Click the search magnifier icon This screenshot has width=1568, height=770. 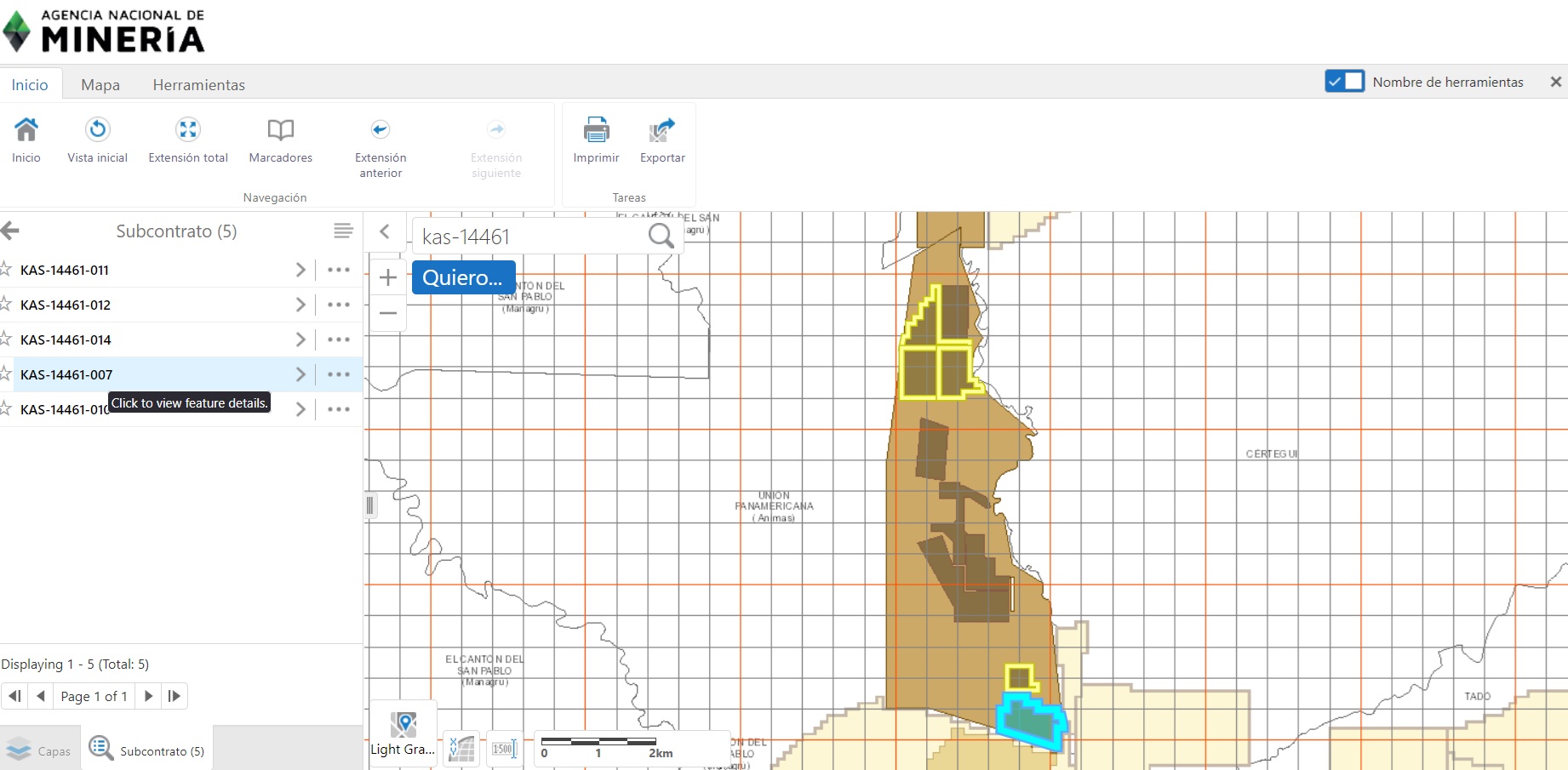tap(661, 236)
